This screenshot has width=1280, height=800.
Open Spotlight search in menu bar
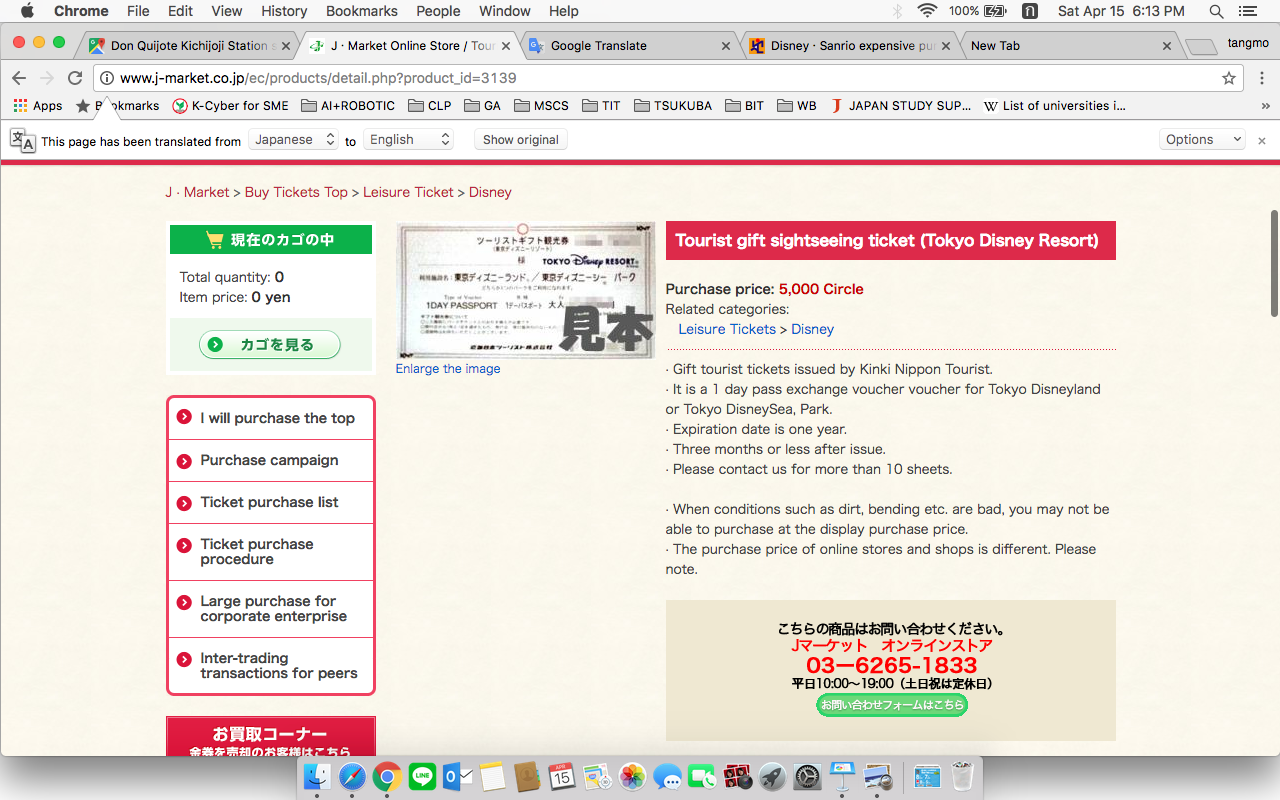1216,11
